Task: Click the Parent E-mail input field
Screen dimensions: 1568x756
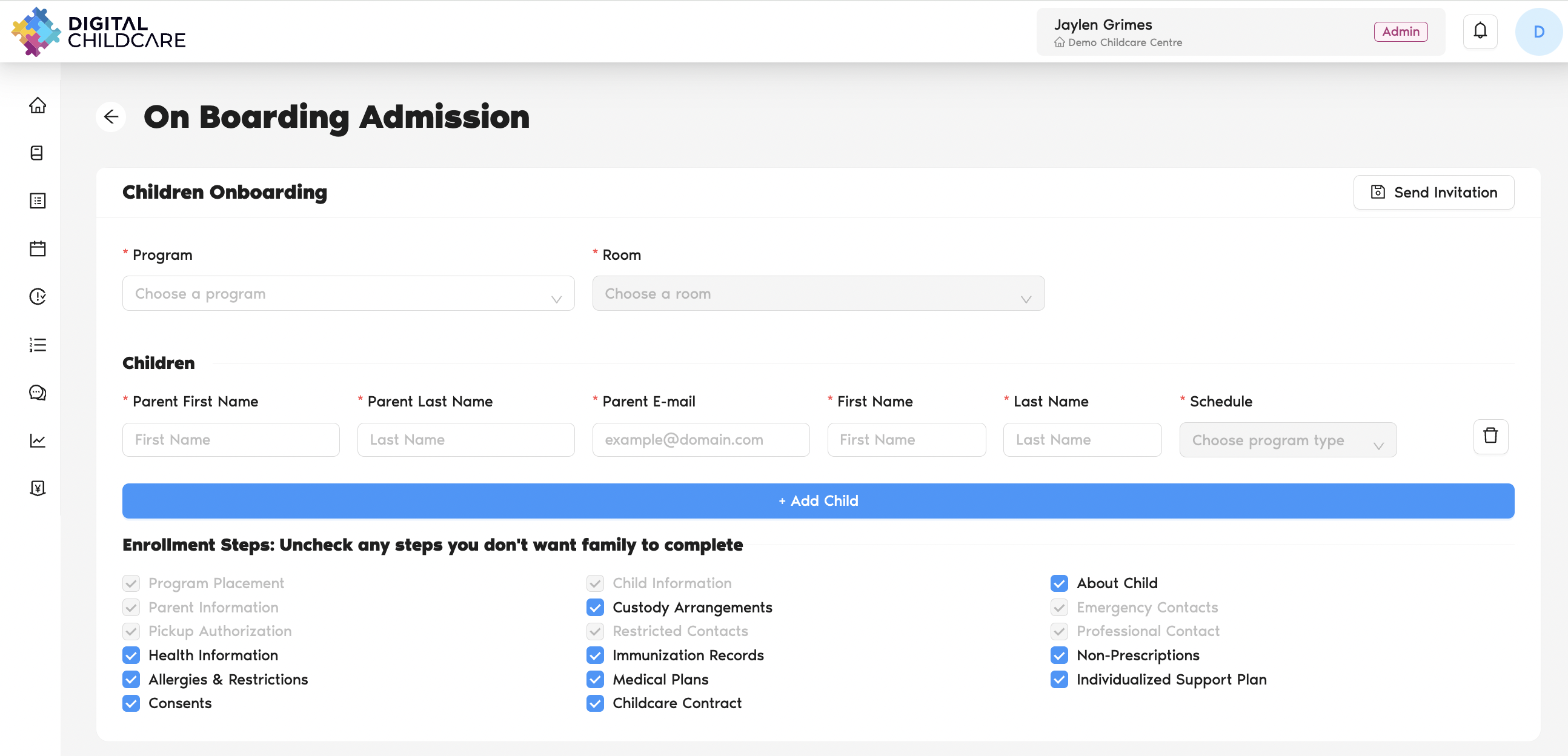Action: 700,440
